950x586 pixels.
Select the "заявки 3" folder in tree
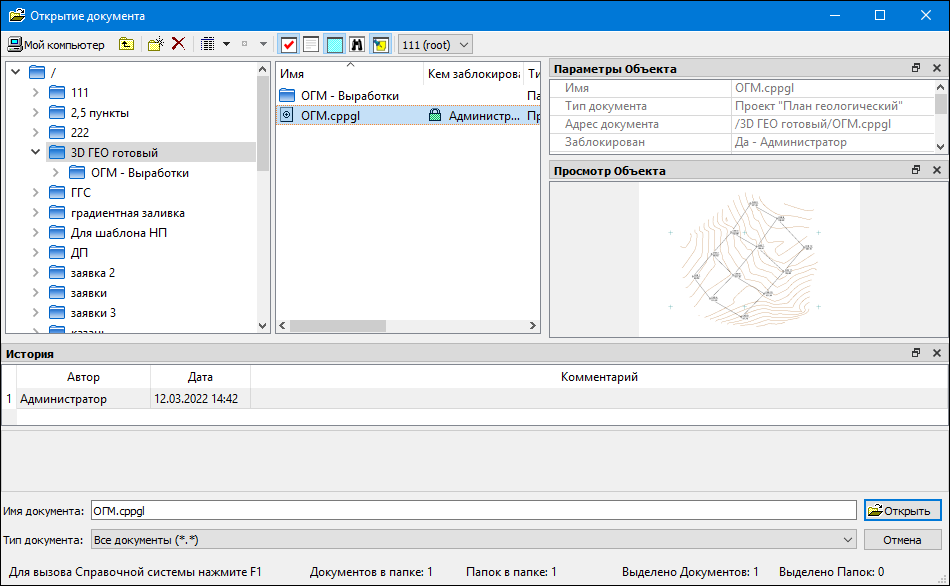coord(93,313)
